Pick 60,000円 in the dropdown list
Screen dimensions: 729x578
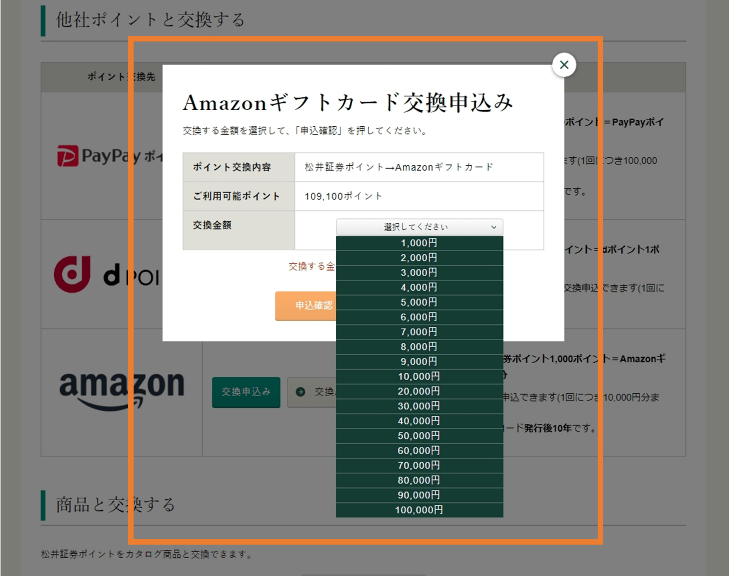coord(419,451)
